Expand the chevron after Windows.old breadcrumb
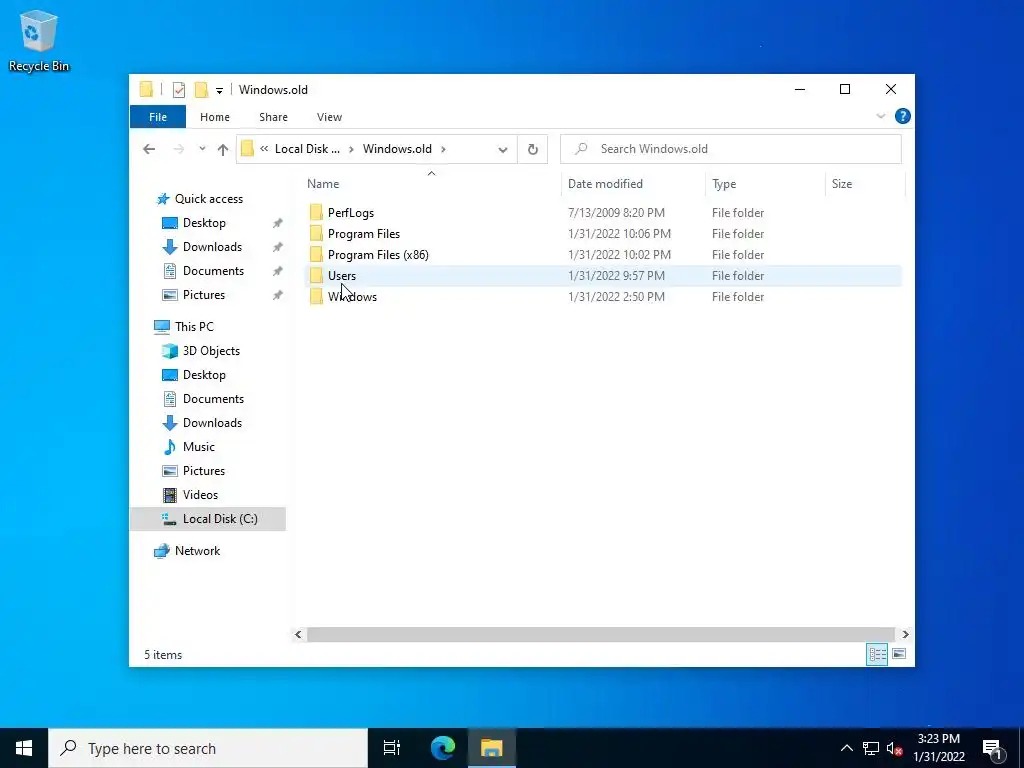 443,149
